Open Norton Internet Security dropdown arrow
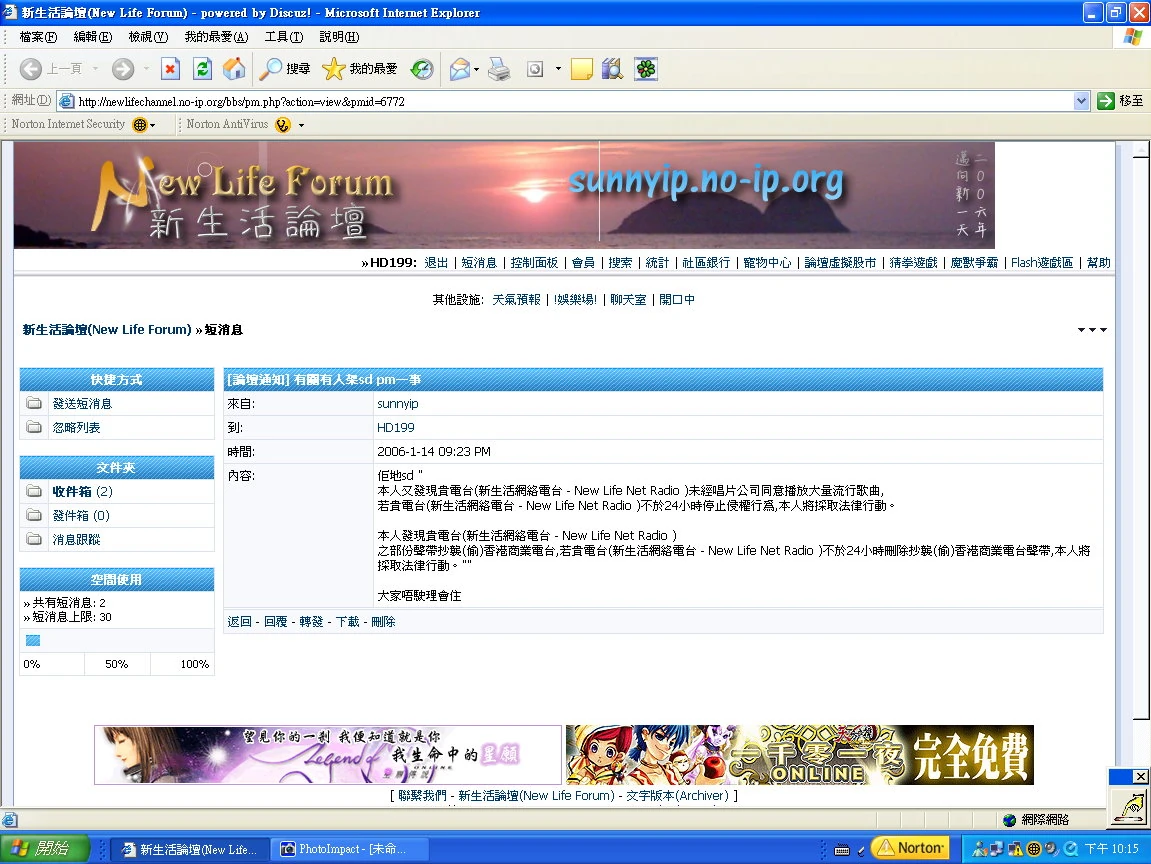Viewport: 1151px width, 864px height. (x=153, y=126)
